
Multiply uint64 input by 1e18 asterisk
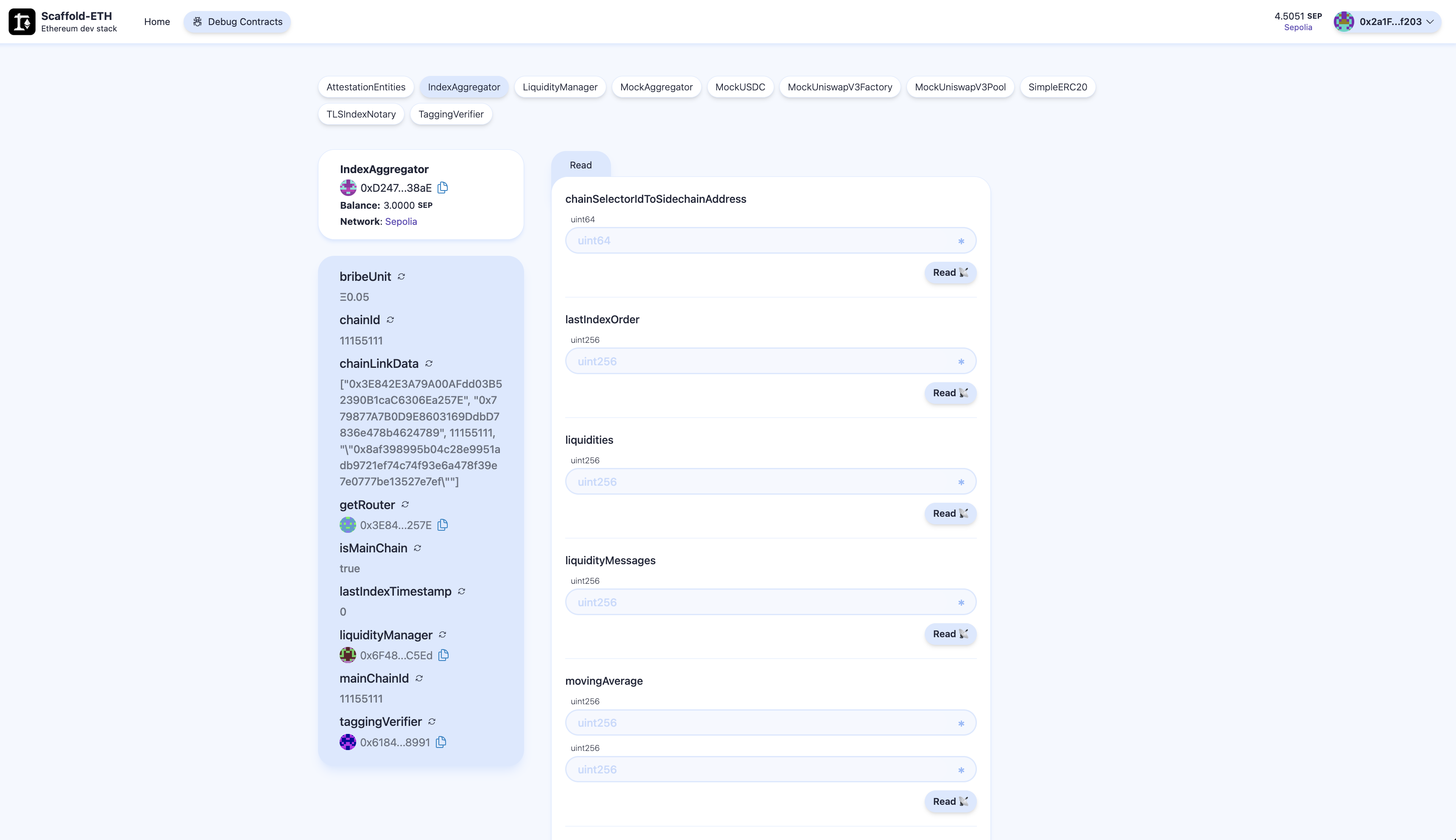point(961,241)
